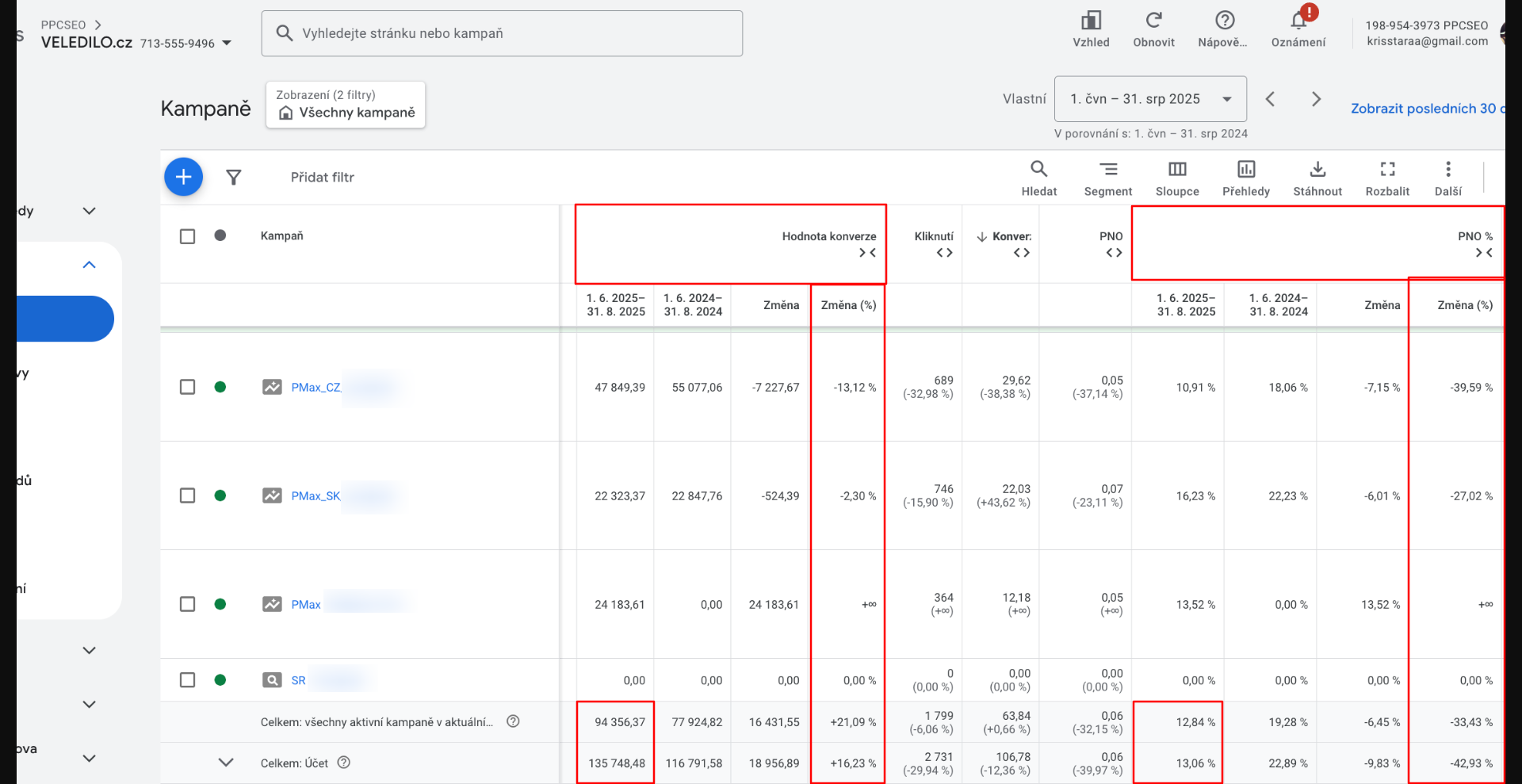Open the Další more options menu
The image size is (1522, 784).
click(1447, 178)
